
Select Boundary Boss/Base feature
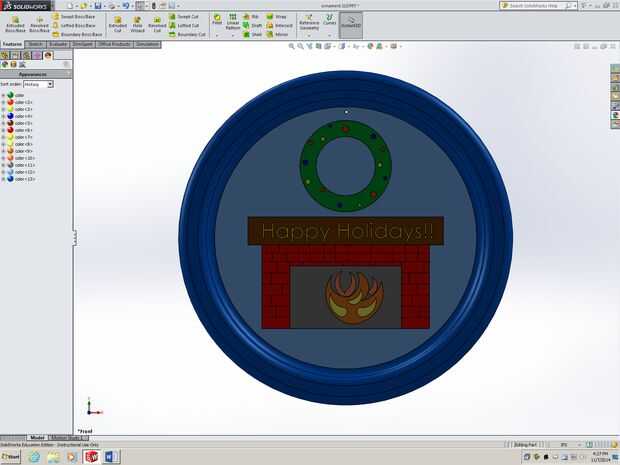point(77,34)
